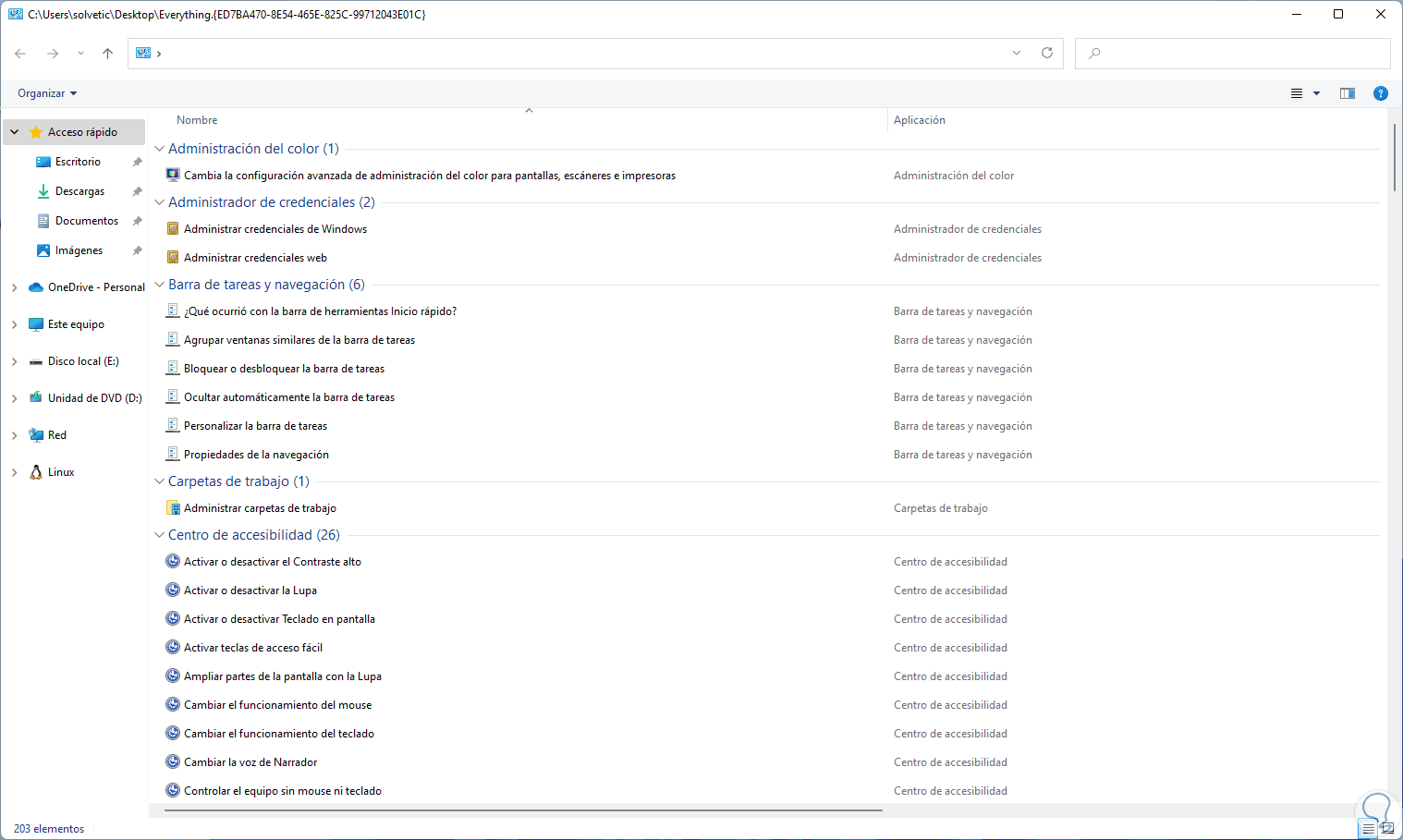Expand the Red tree node
Screen dimensions: 1403x840
click(x=15, y=435)
